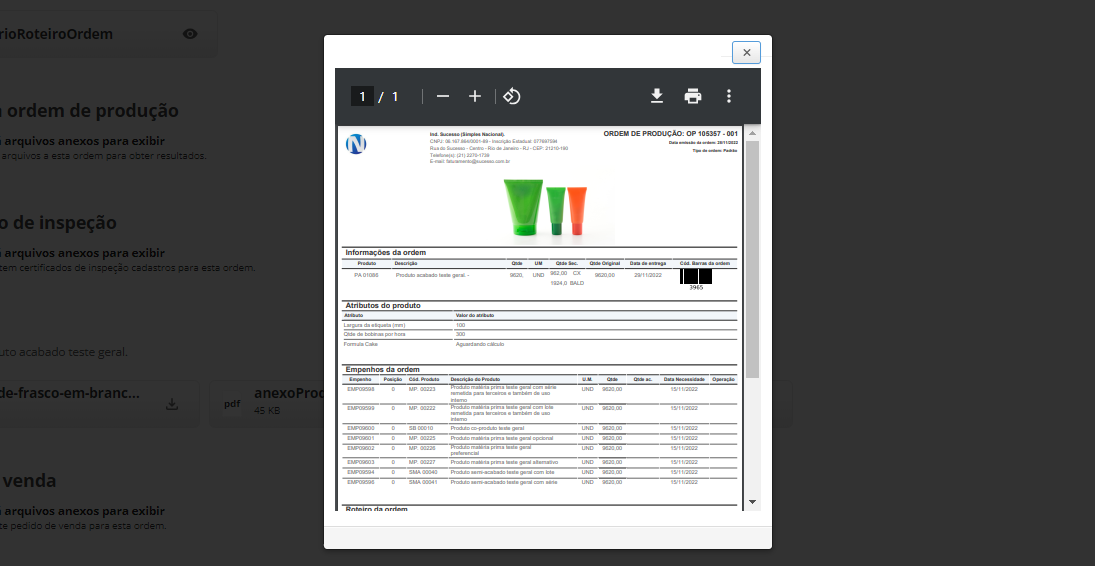Click product code 'PA 01086' cell
The height and width of the screenshot is (566, 1095).
pos(366,275)
